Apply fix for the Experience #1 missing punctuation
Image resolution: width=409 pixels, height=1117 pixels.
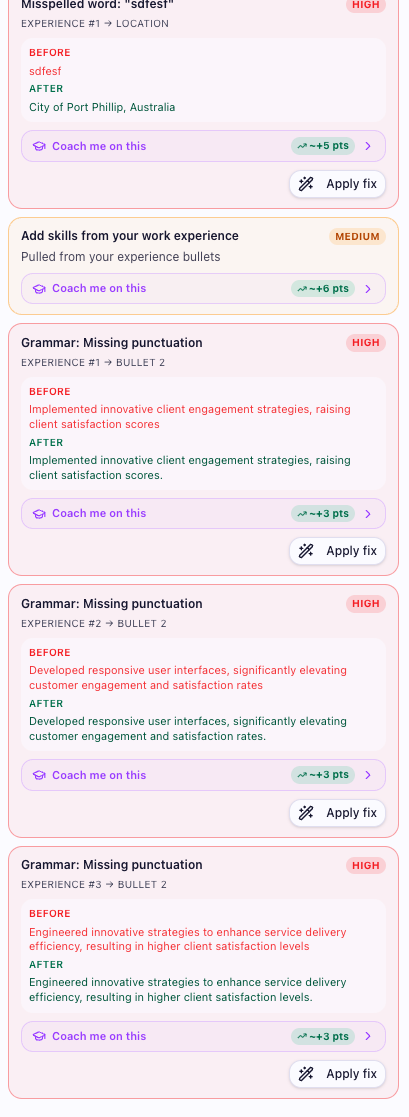[338, 551]
